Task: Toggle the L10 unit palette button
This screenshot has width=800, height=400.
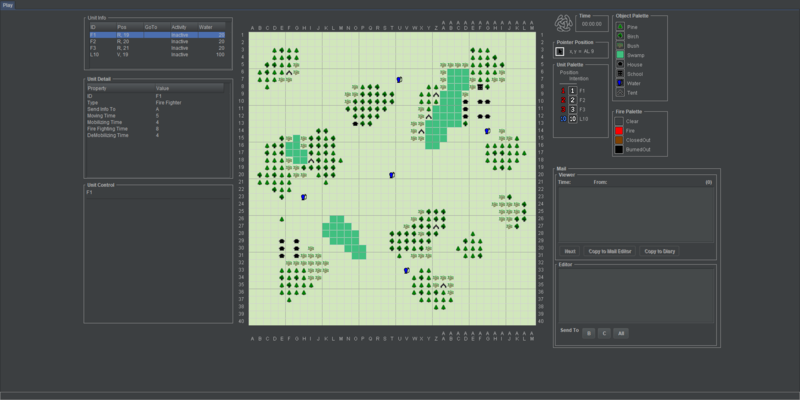Action: 572,118
